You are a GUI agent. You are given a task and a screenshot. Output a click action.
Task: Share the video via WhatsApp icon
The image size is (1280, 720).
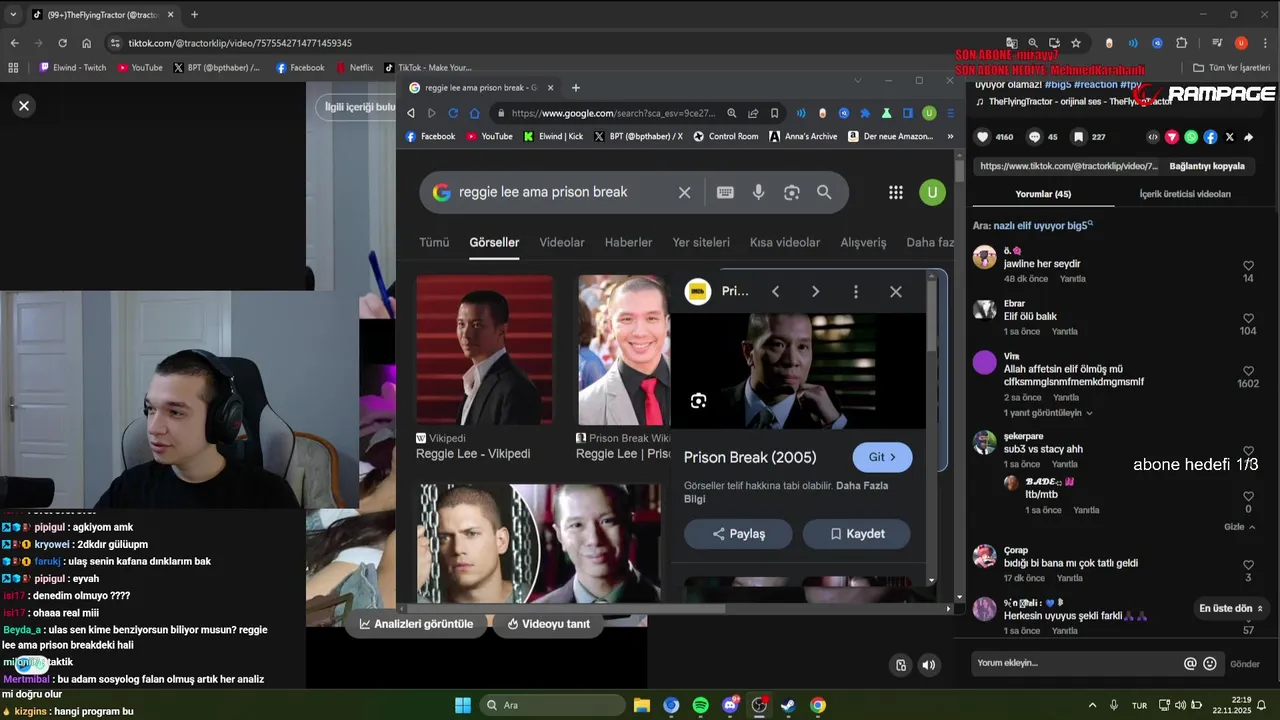pos(1191,137)
